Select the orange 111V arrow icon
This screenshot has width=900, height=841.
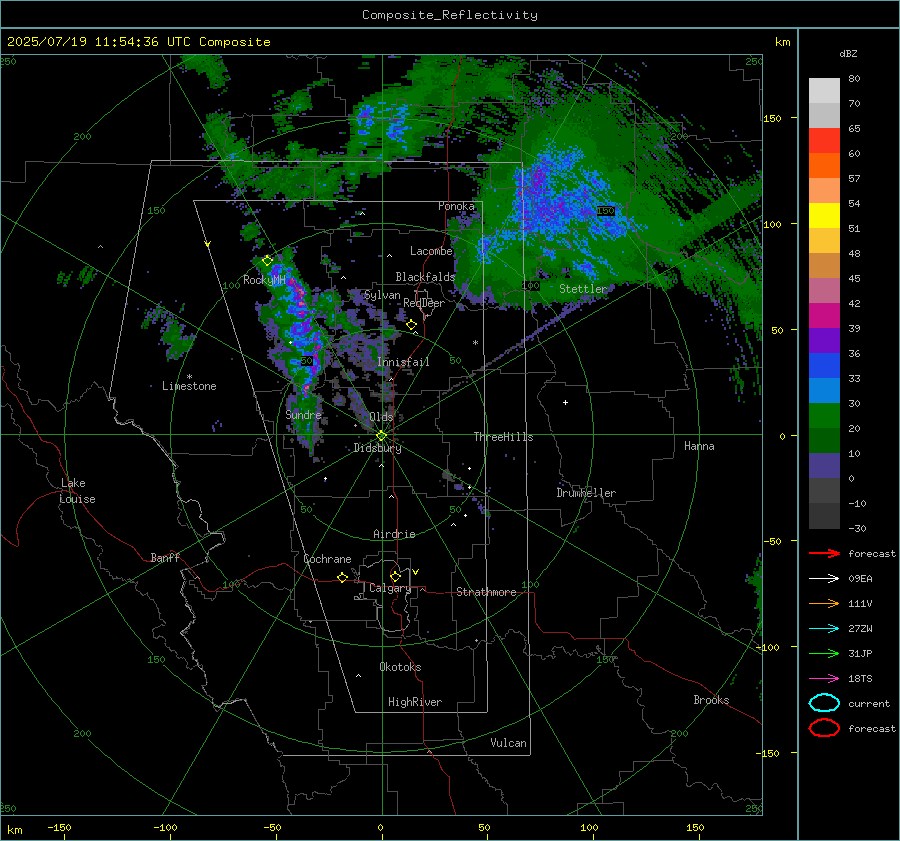pos(824,603)
